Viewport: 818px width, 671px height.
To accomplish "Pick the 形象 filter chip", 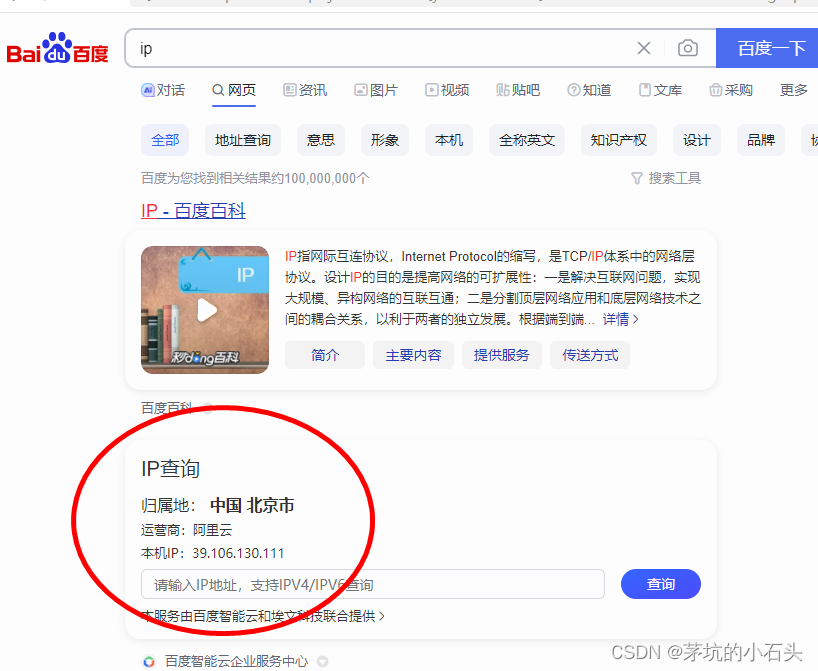I will pyautogui.click(x=385, y=140).
